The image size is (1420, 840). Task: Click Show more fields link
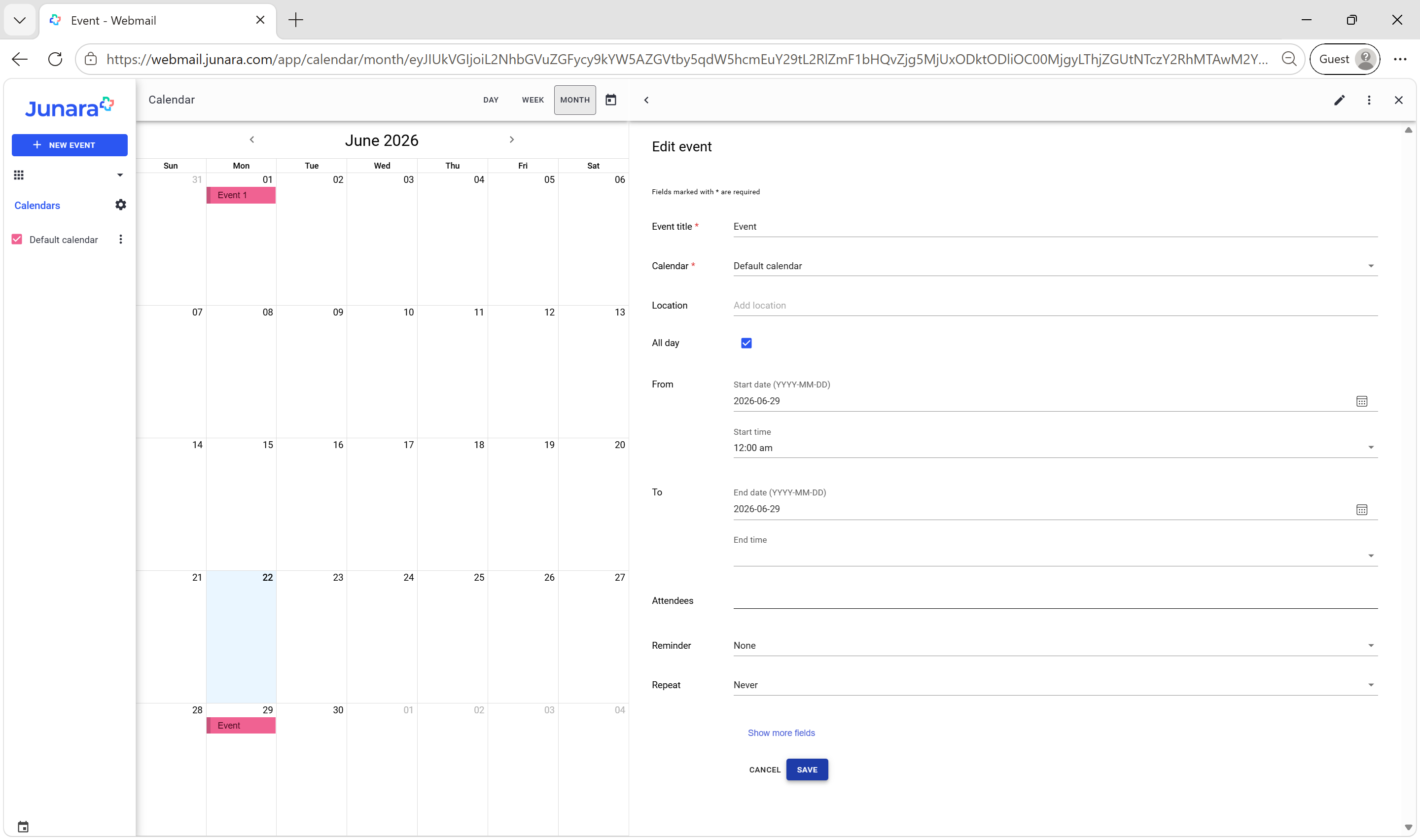pos(781,733)
